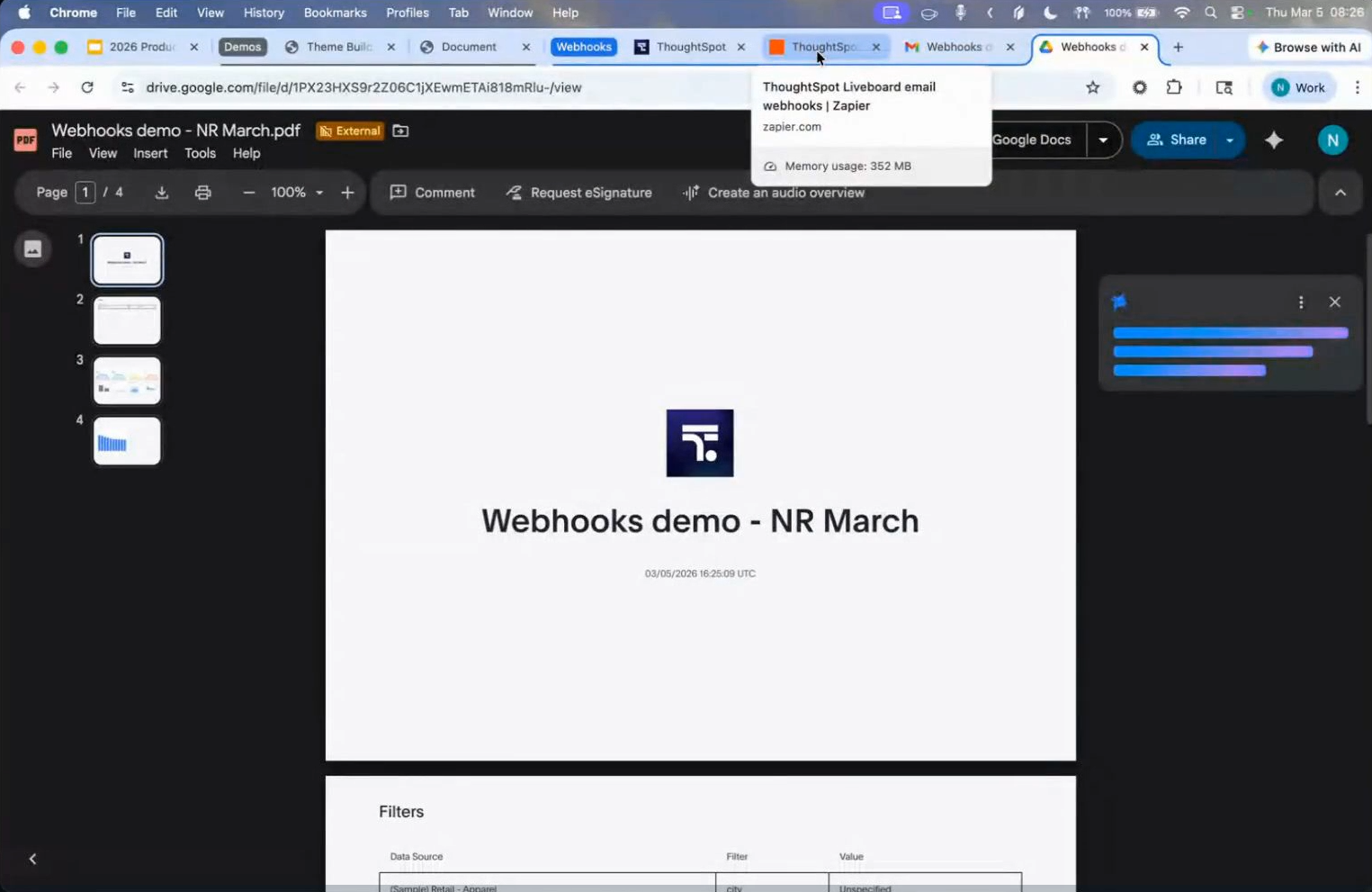Screen dimensions: 1372x892
Task: Zoom out with the minus icon
Action: [x=249, y=193]
